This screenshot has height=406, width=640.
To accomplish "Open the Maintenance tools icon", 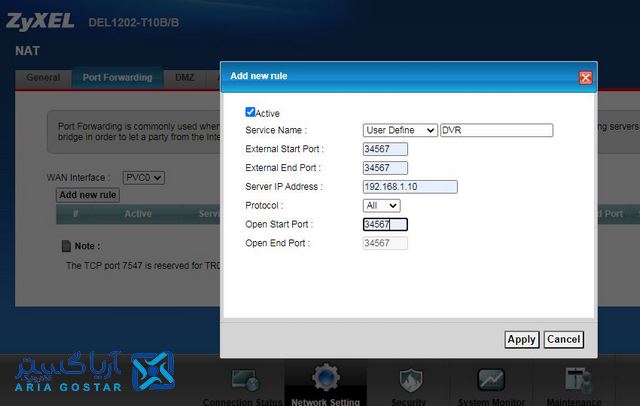I will coord(577,380).
